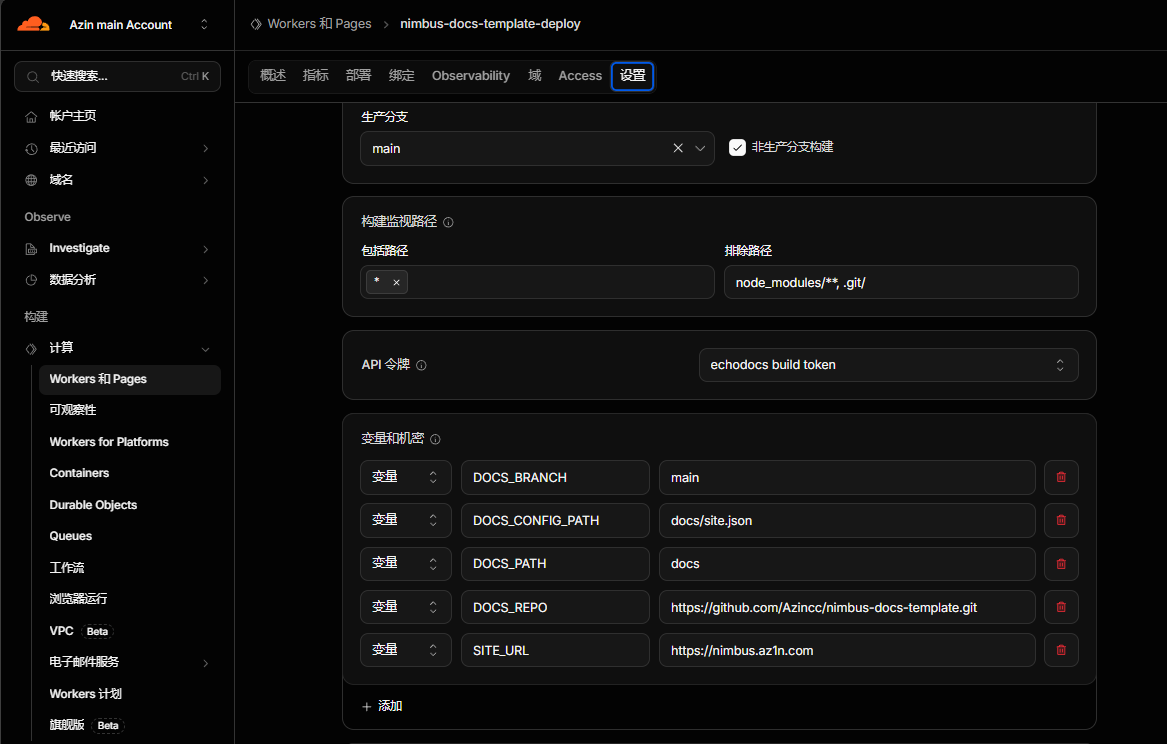
Task: Switch to the Observability tab
Action: [471, 76]
